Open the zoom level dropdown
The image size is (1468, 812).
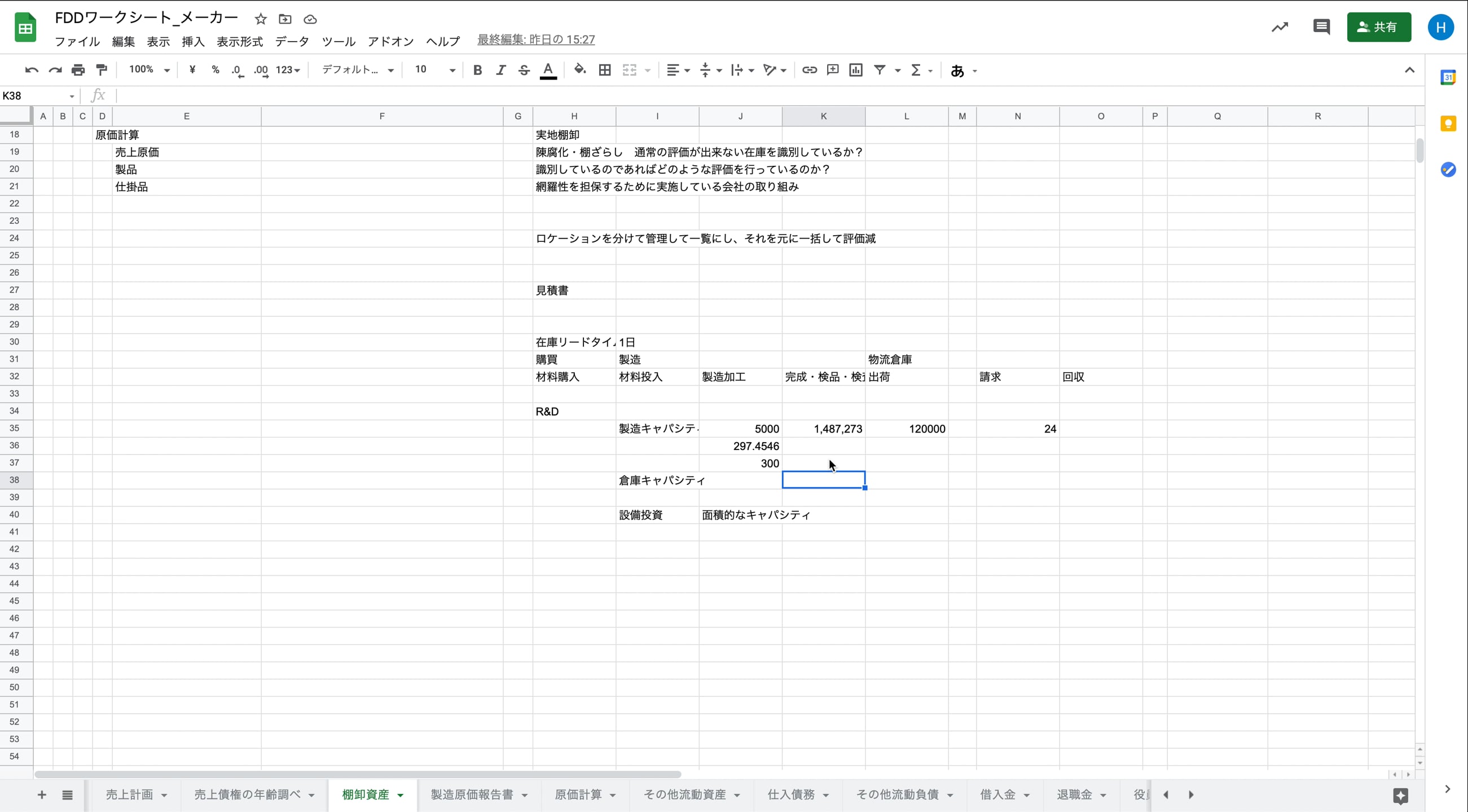(x=148, y=69)
